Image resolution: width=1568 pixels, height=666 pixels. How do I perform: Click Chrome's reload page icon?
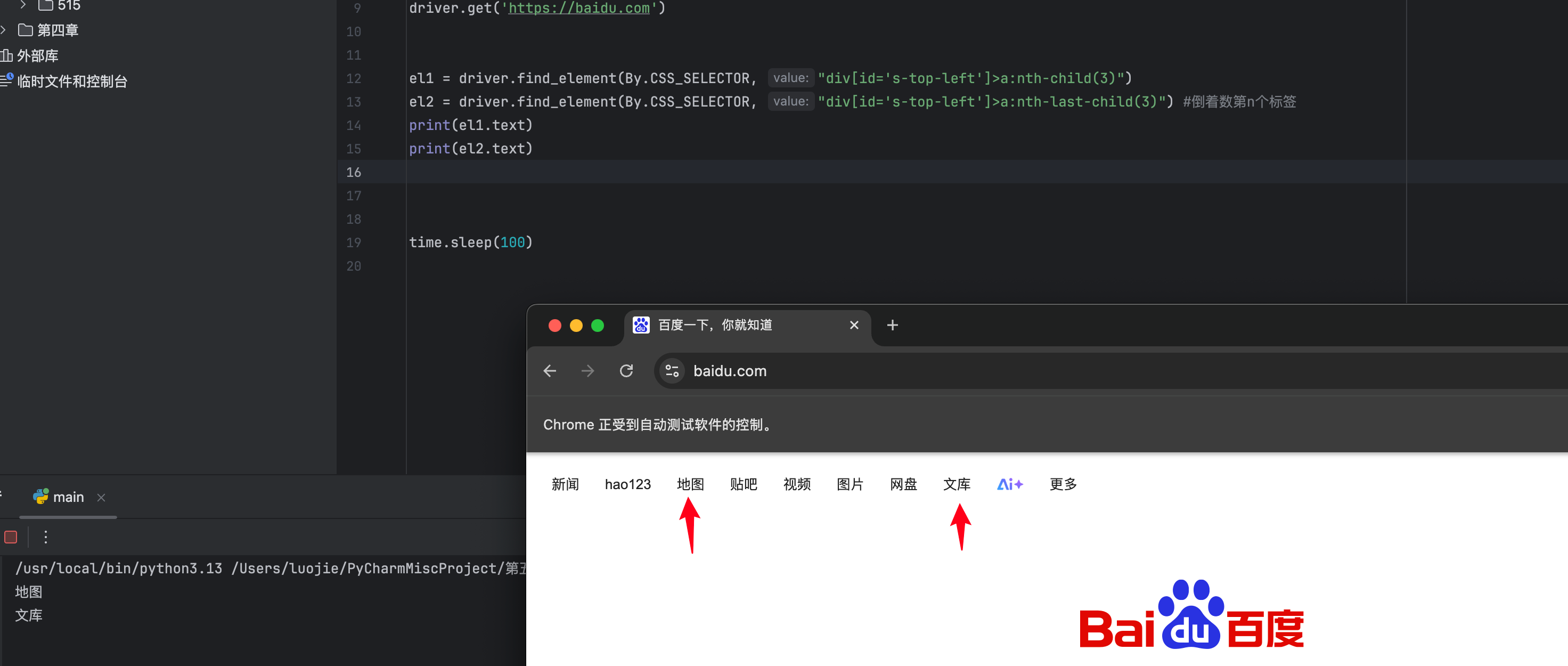click(626, 371)
